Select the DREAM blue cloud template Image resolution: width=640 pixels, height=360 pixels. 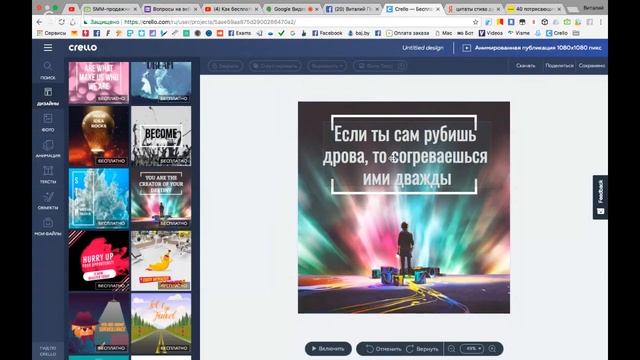161,82
